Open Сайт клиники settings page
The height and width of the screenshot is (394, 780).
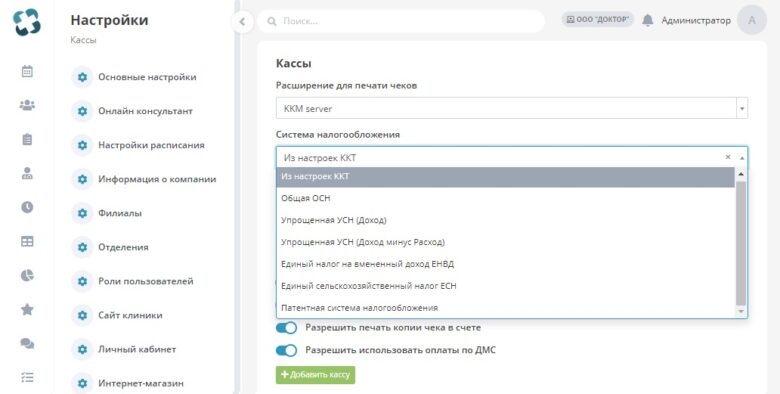tap(130, 315)
